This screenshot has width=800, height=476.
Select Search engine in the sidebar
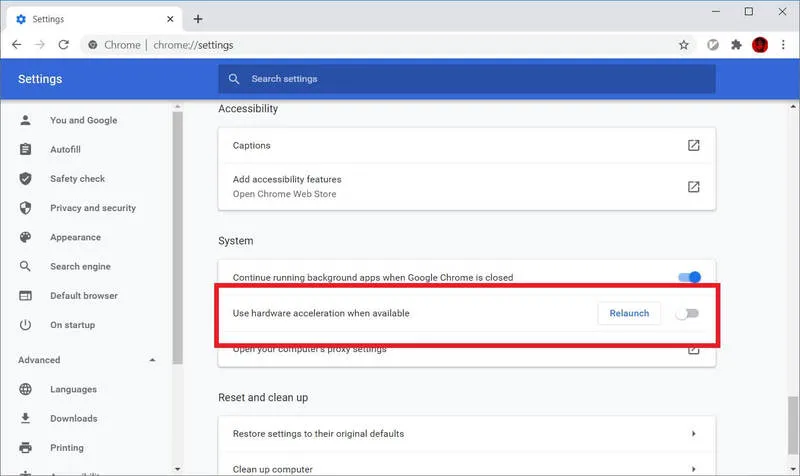[80, 266]
